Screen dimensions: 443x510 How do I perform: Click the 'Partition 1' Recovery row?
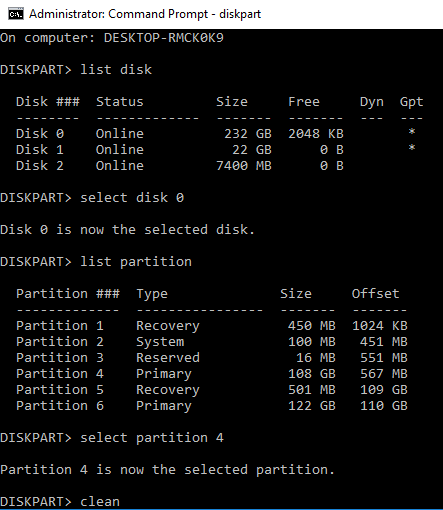click(212, 326)
